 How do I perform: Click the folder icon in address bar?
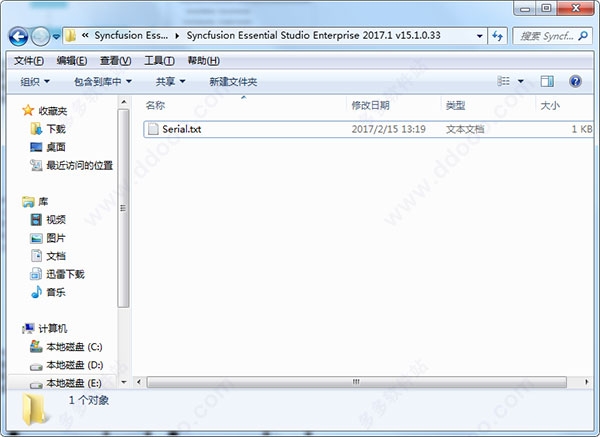pos(70,36)
